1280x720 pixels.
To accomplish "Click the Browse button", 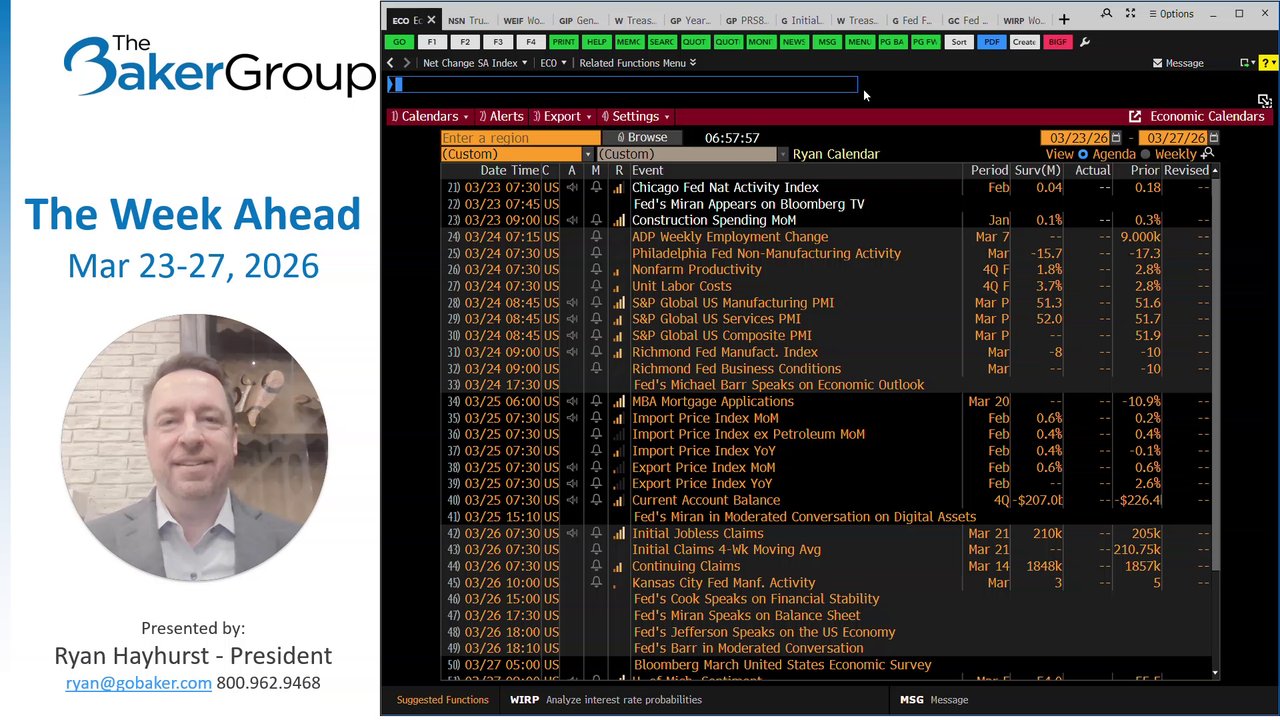I will coord(641,138).
